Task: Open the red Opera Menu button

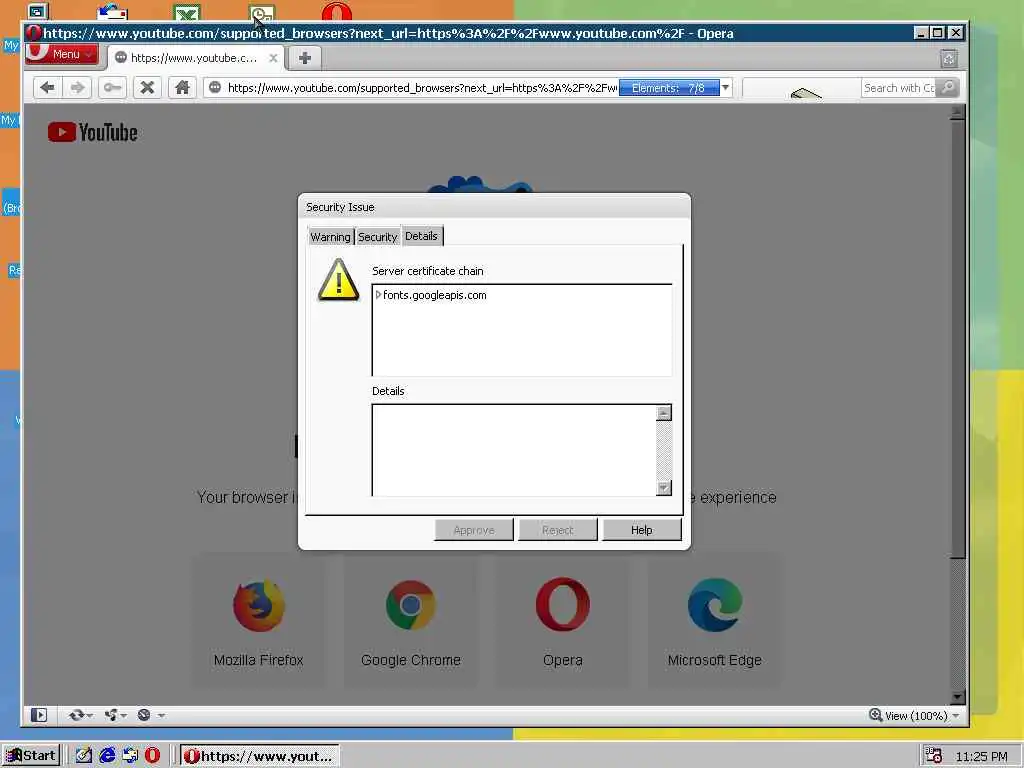Action: tap(62, 54)
